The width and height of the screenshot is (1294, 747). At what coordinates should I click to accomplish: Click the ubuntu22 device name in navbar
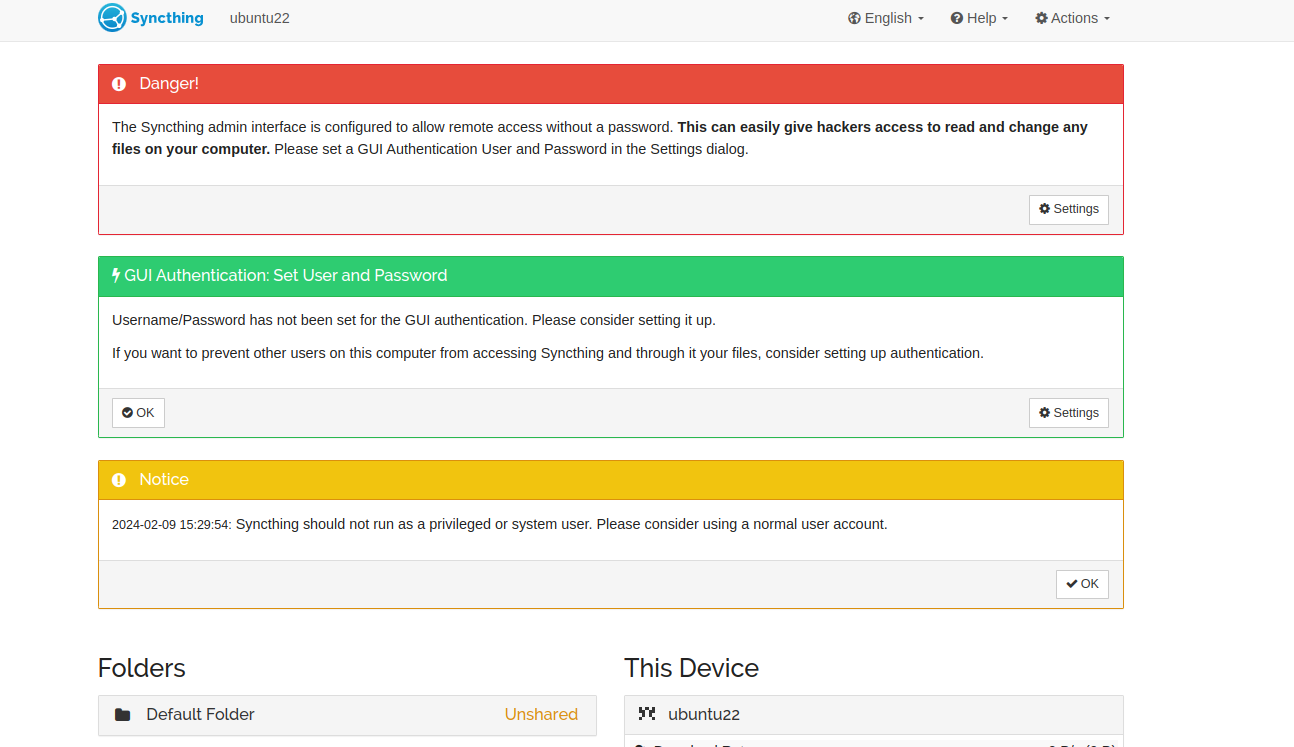(x=259, y=18)
